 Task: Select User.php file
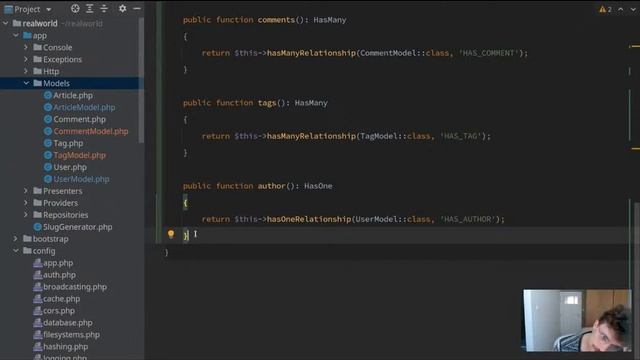coord(70,167)
